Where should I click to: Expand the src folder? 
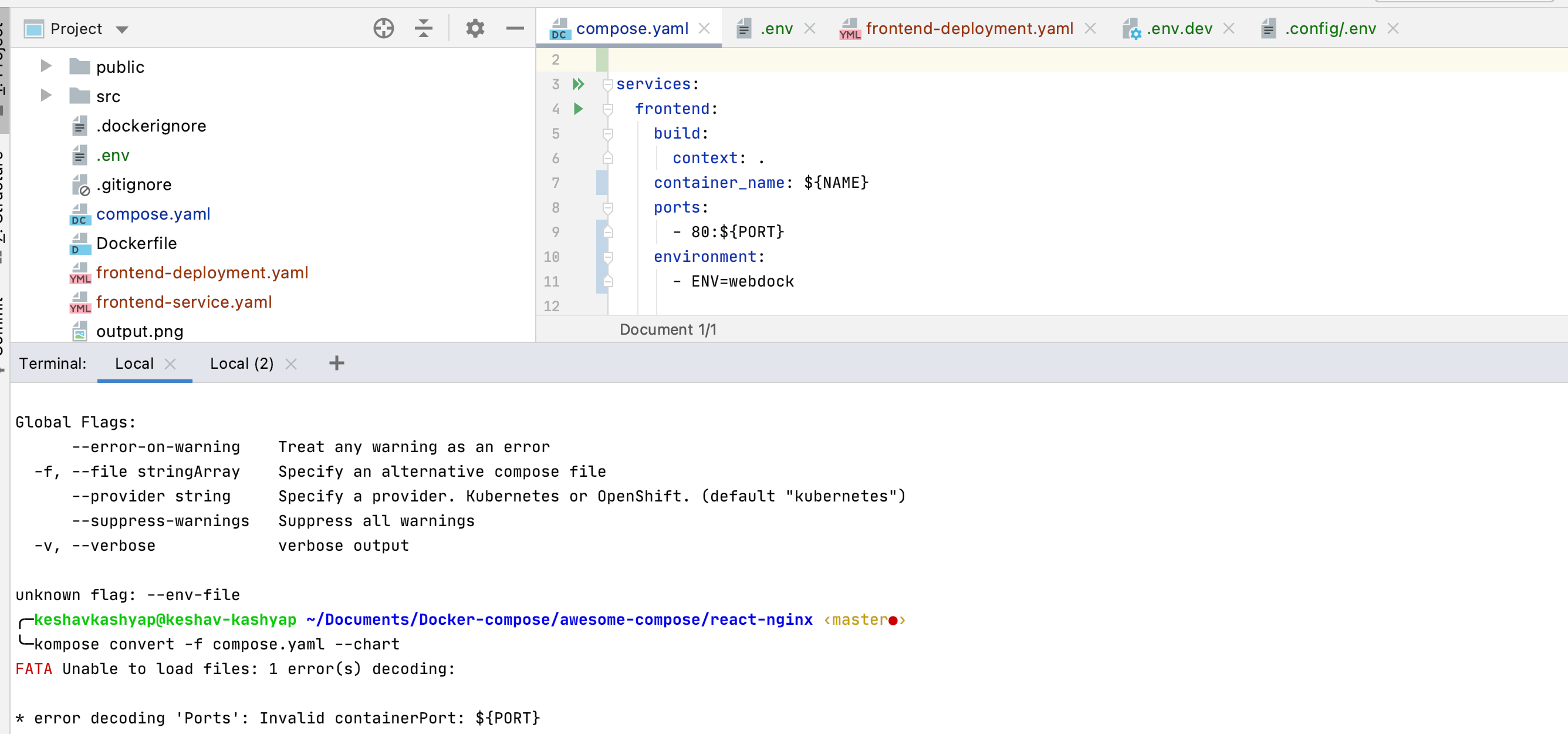coord(46,96)
